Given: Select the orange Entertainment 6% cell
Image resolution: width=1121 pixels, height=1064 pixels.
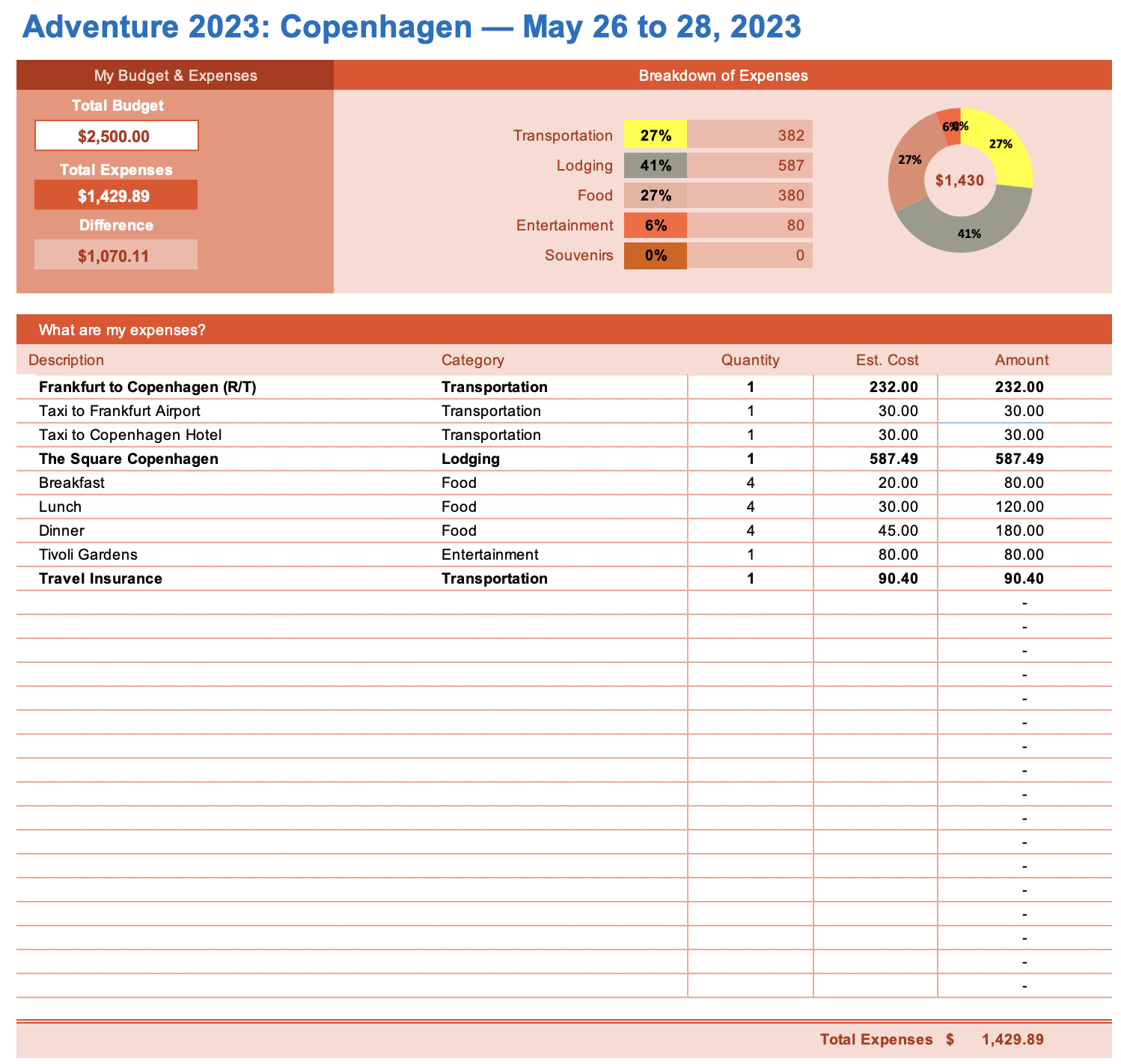Looking at the screenshot, I should 655,225.
